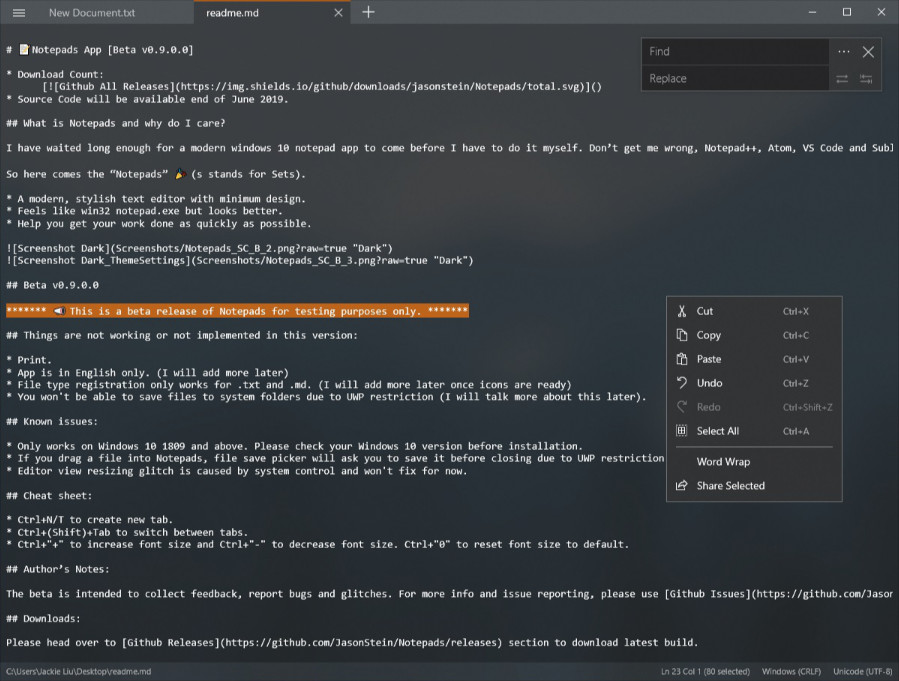
Task: Minimize the Notepads window
Action: coord(812,12)
